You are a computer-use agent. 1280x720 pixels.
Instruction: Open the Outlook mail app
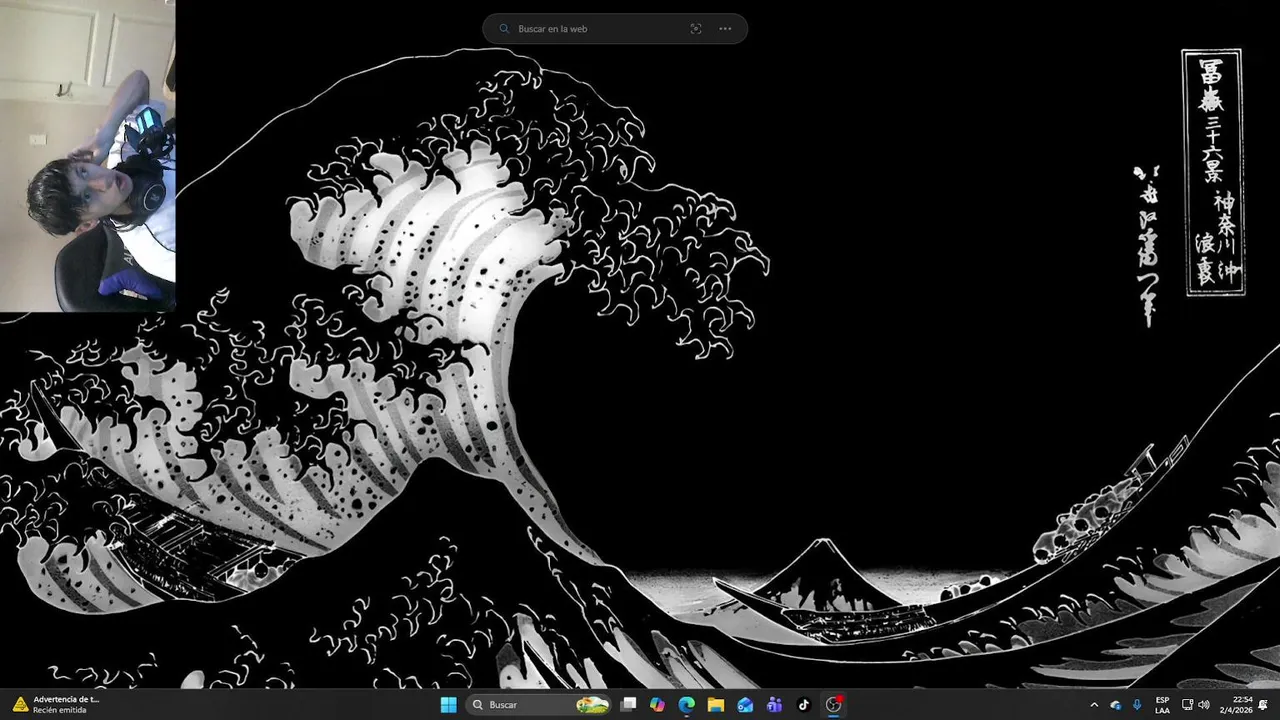[x=745, y=704]
